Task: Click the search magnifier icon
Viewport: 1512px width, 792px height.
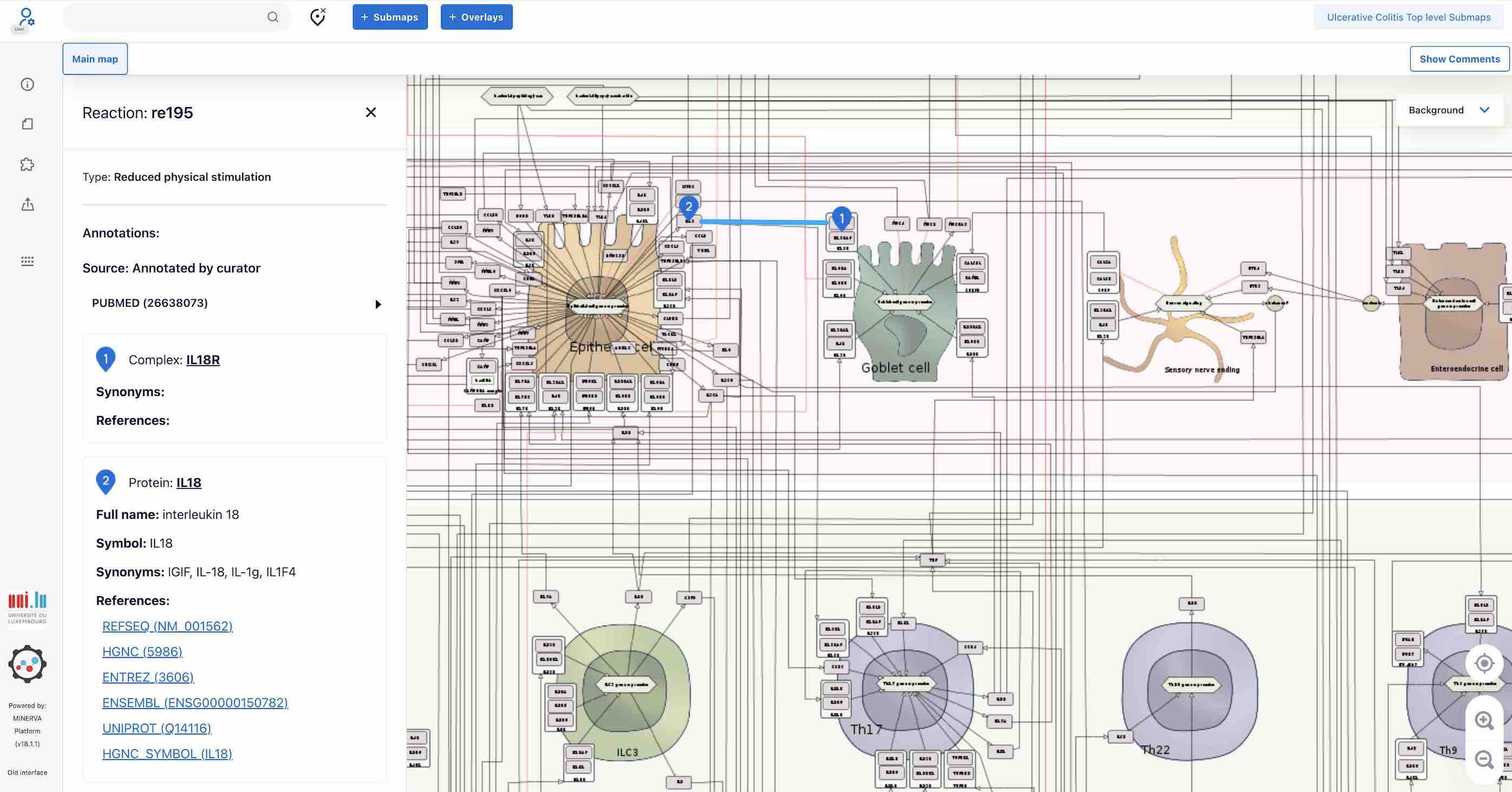Action: coord(273,17)
